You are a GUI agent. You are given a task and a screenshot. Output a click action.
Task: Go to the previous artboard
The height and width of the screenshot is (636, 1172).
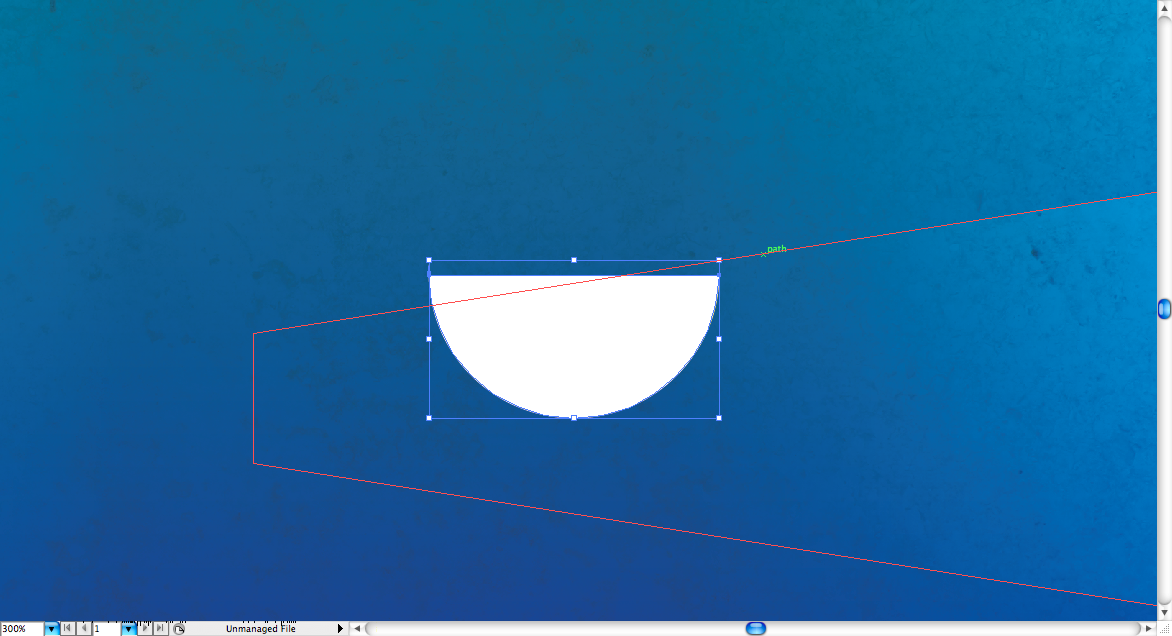(83, 629)
